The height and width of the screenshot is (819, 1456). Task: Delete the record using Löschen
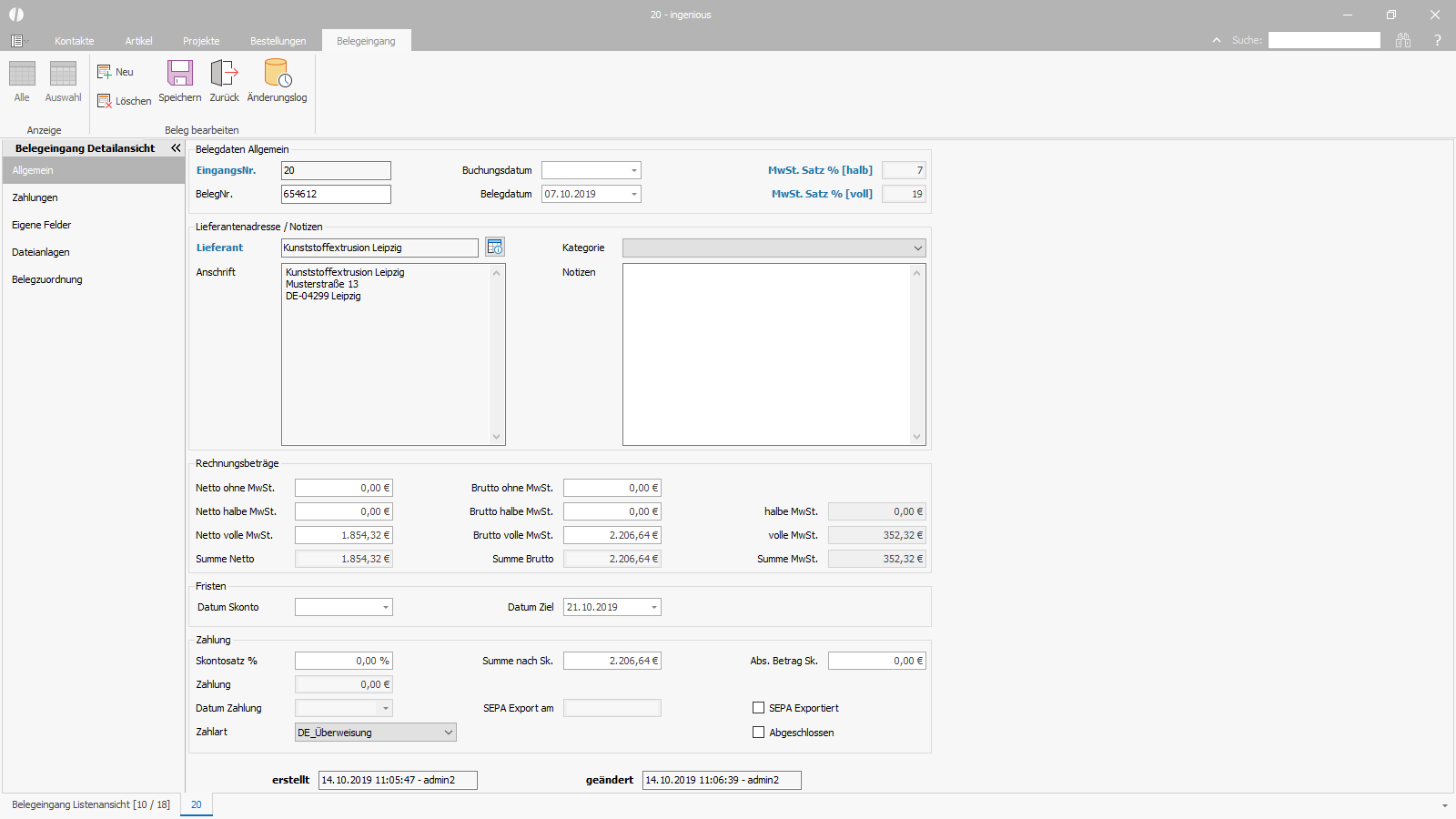(124, 100)
